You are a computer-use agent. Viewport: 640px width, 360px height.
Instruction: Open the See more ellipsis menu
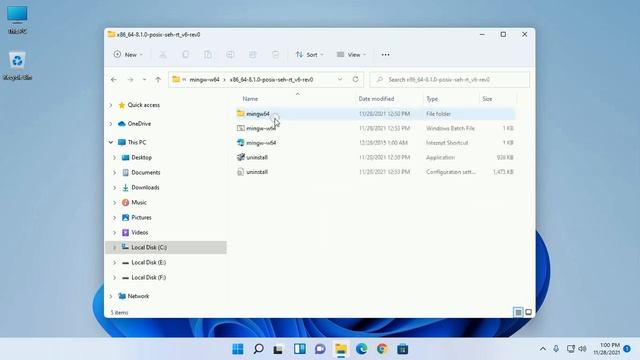tap(385, 55)
